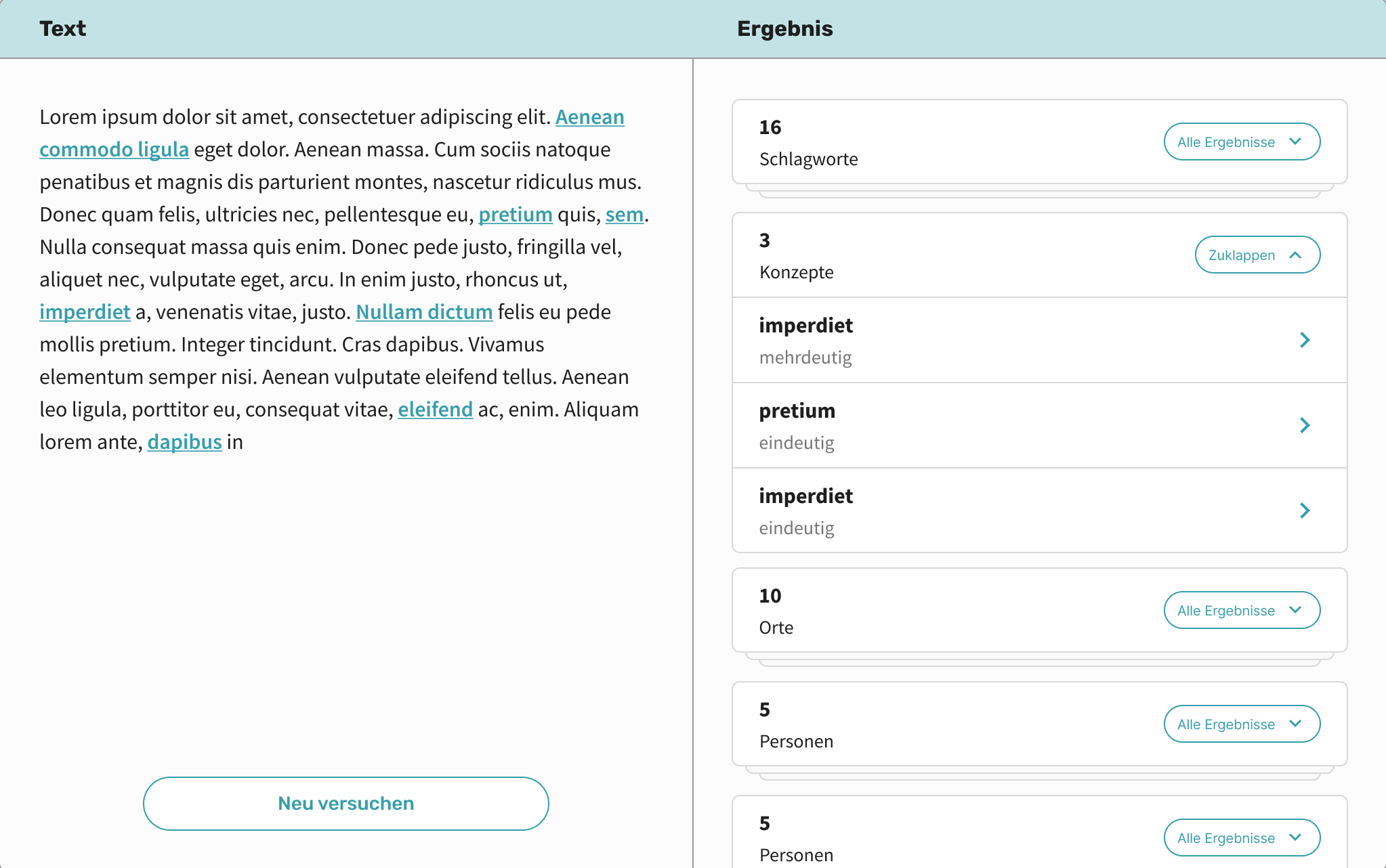This screenshot has height=868, width=1386.
Task: Open the 'imperdiet' mehrdeutig result row
Action: coord(1016,340)
